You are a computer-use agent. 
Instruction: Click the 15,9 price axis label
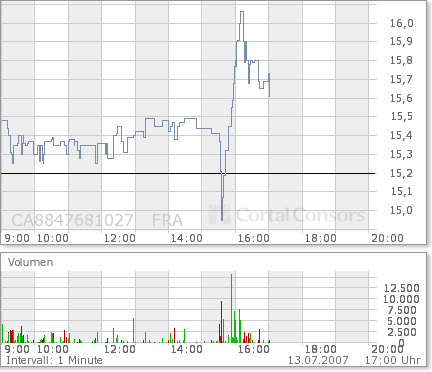[x=402, y=41]
